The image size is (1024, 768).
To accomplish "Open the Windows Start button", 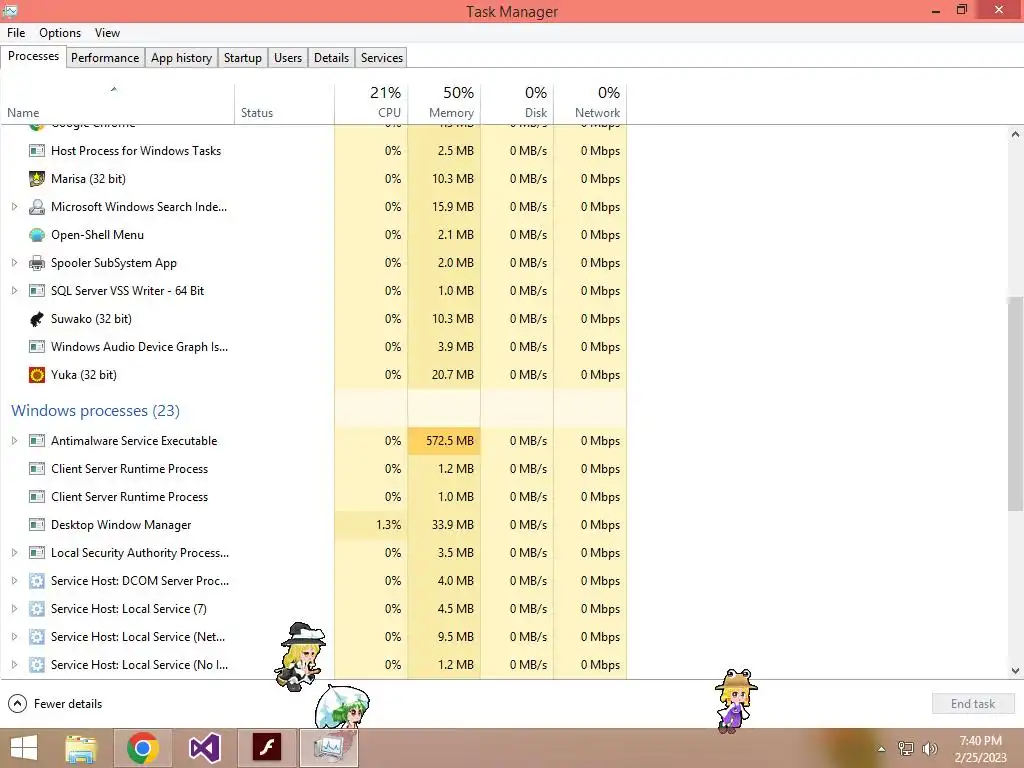I will click(24, 748).
